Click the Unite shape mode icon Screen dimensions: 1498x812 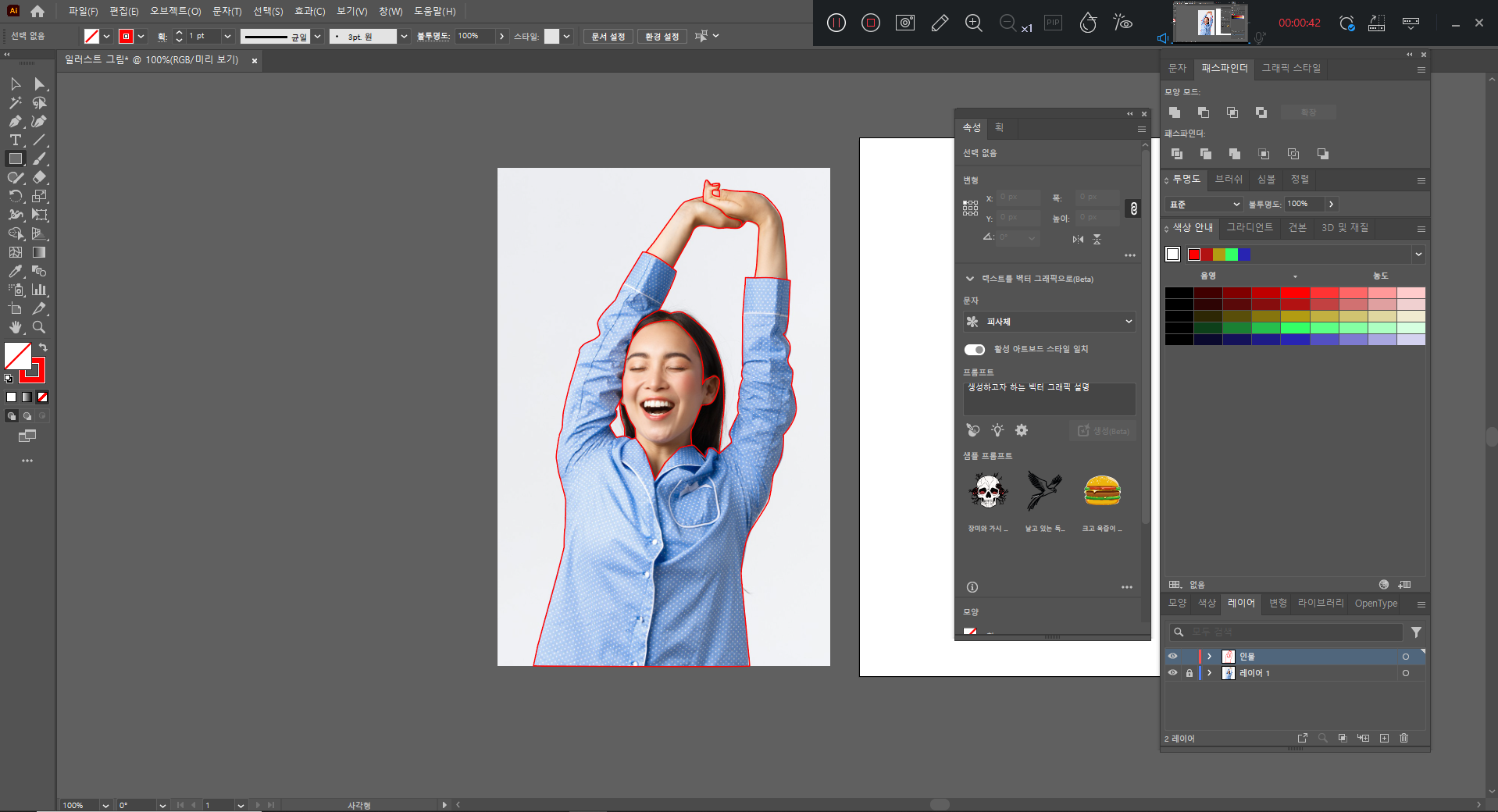pyautogui.click(x=1175, y=112)
